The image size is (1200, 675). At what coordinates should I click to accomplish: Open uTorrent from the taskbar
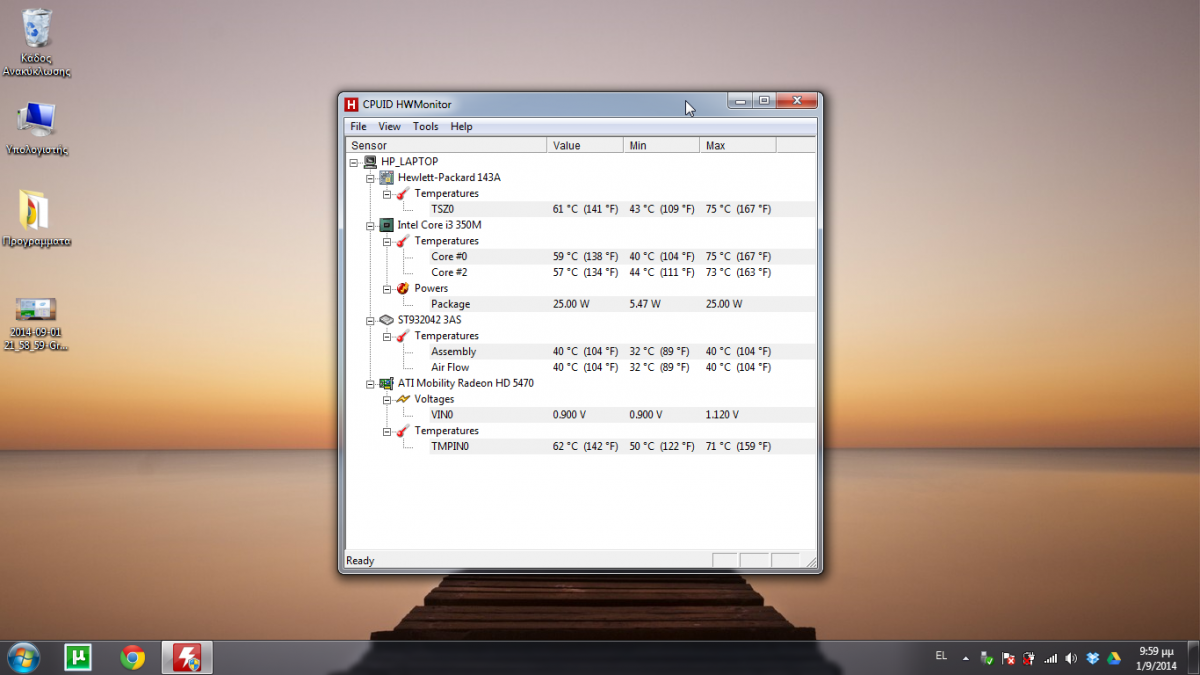coord(78,657)
